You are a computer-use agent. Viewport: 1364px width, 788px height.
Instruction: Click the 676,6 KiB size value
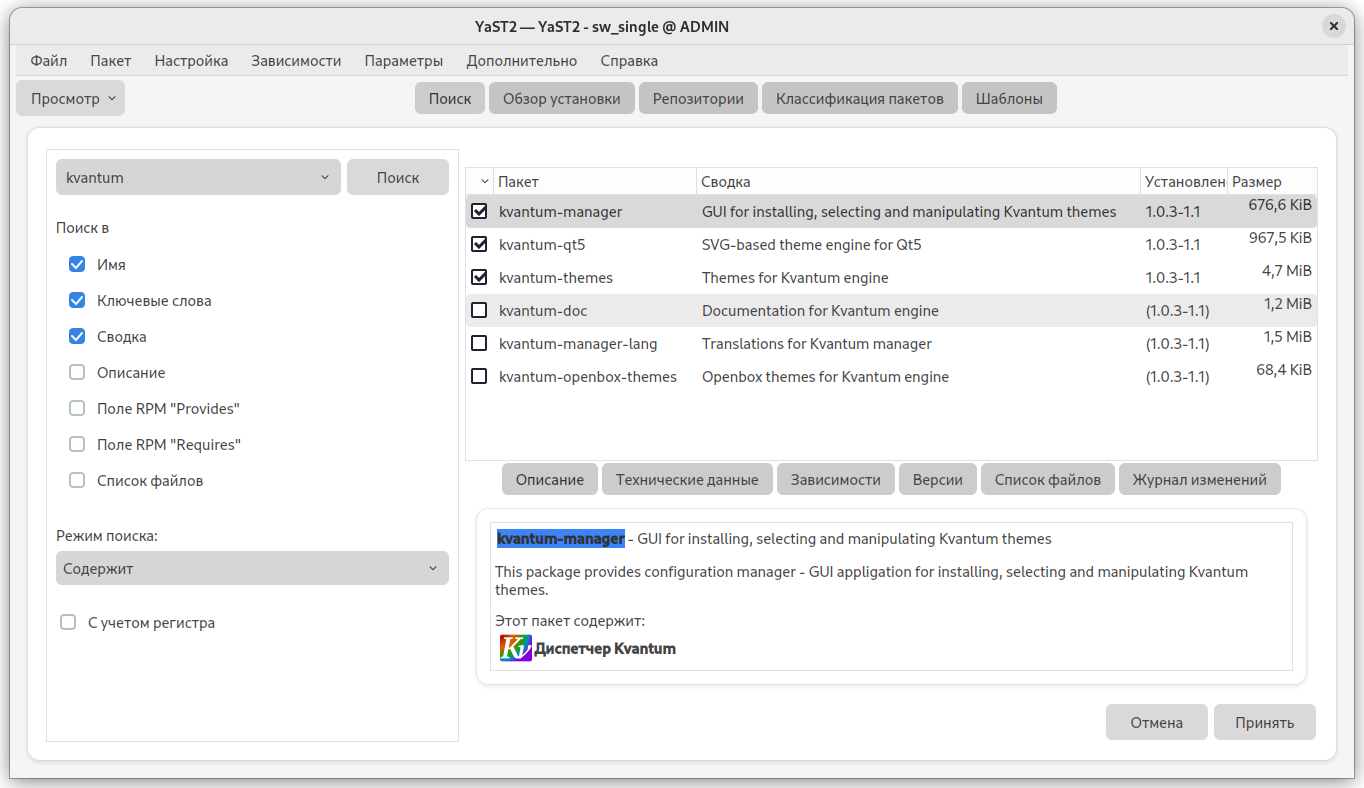[x=1280, y=204]
